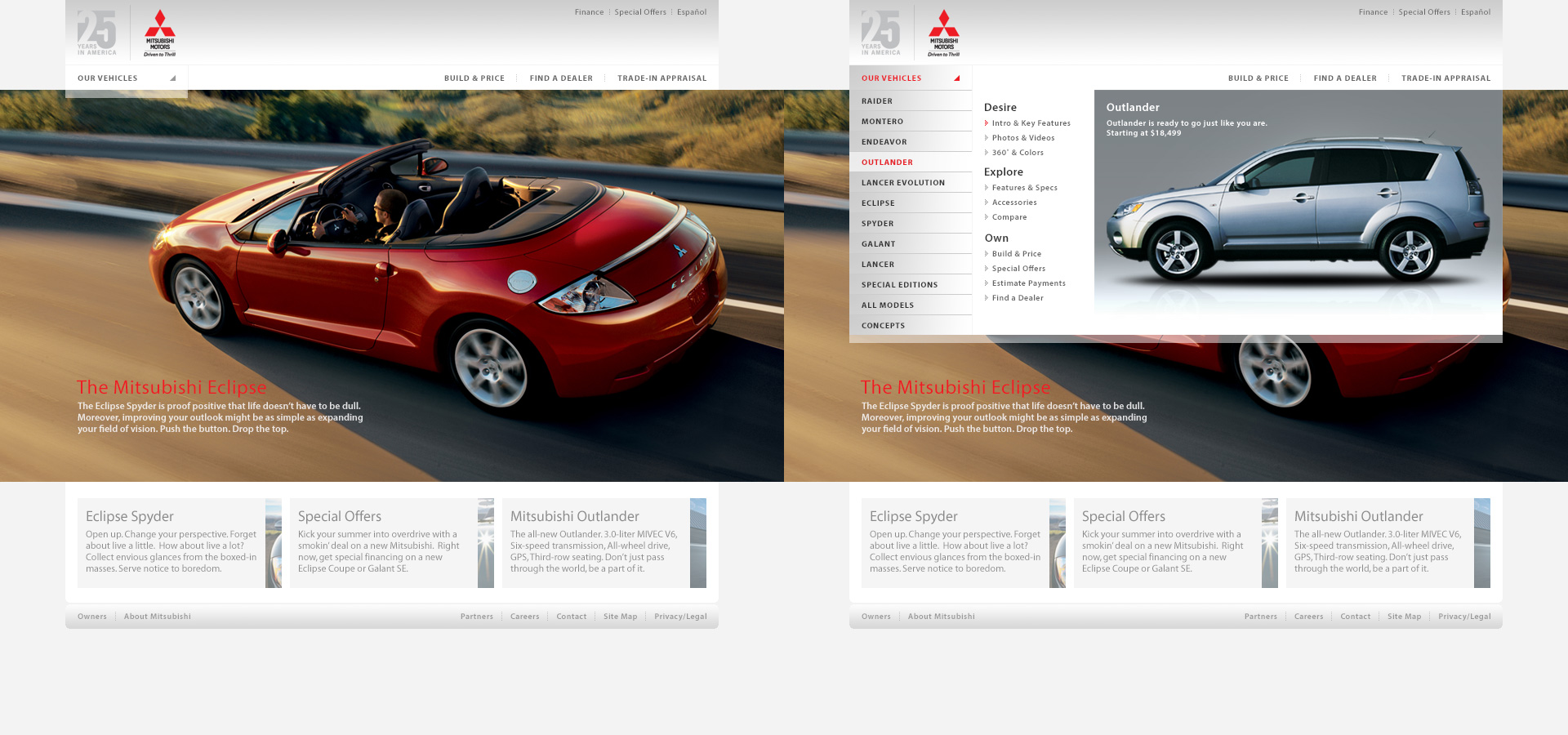Image resolution: width=1568 pixels, height=735 pixels.
Task: Collapse the red Our Vehicles menu in right mockup
Action: tap(911, 78)
